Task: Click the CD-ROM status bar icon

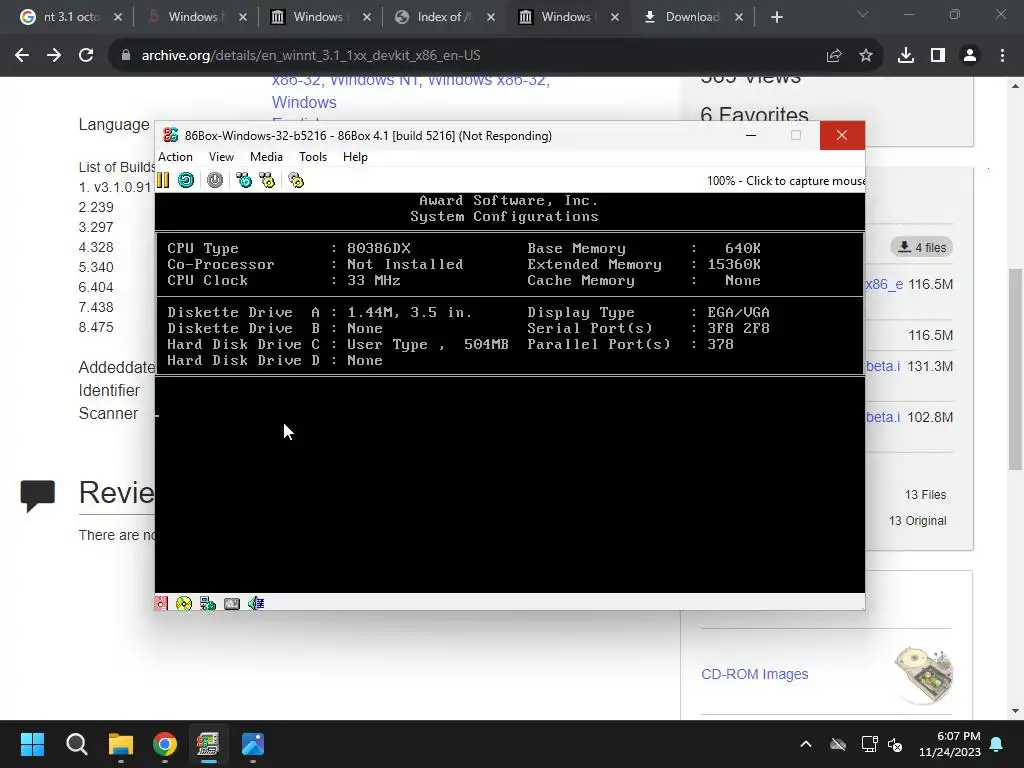Action: coord(184,603)
